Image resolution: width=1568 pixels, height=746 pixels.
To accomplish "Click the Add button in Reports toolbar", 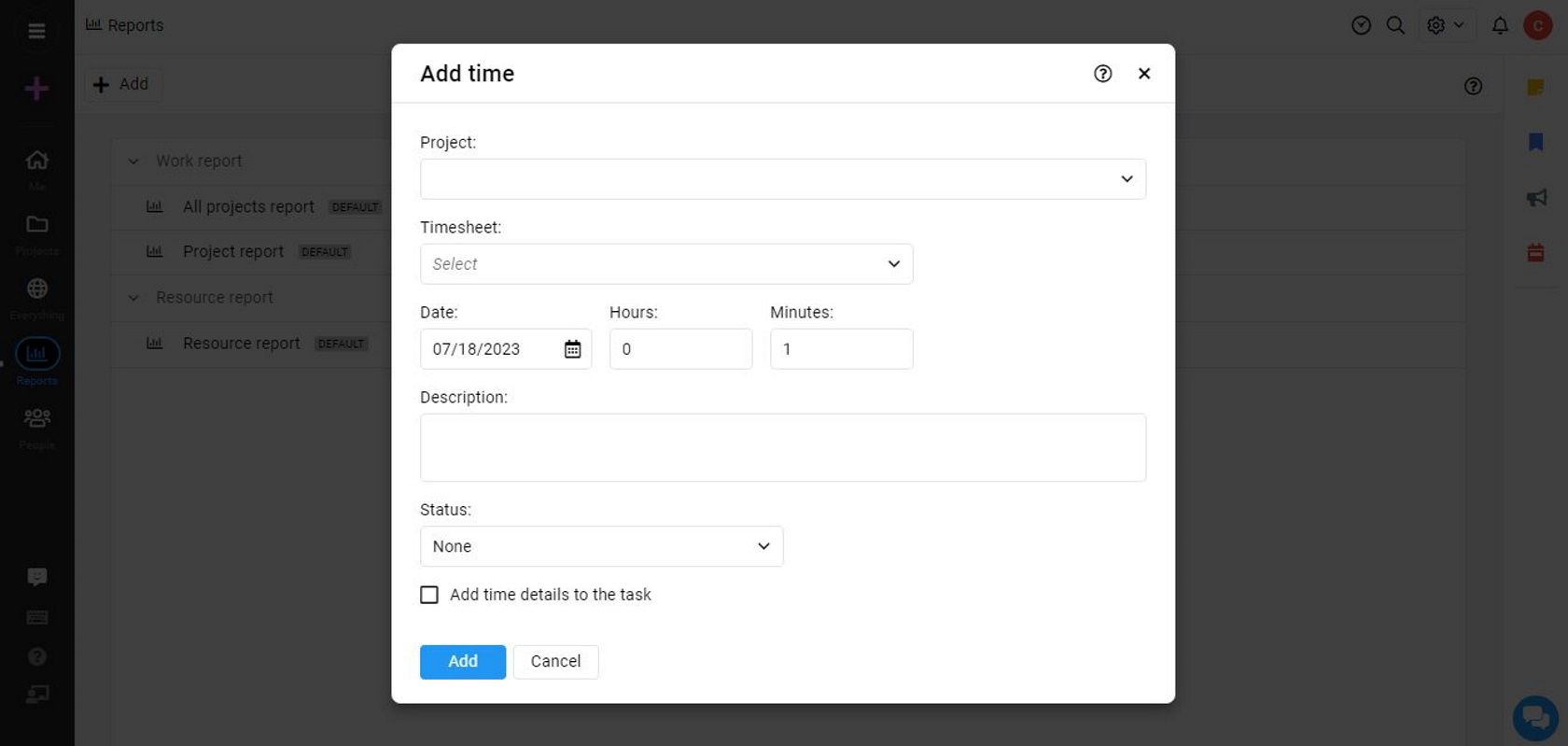I will click(x=123, y=85).
